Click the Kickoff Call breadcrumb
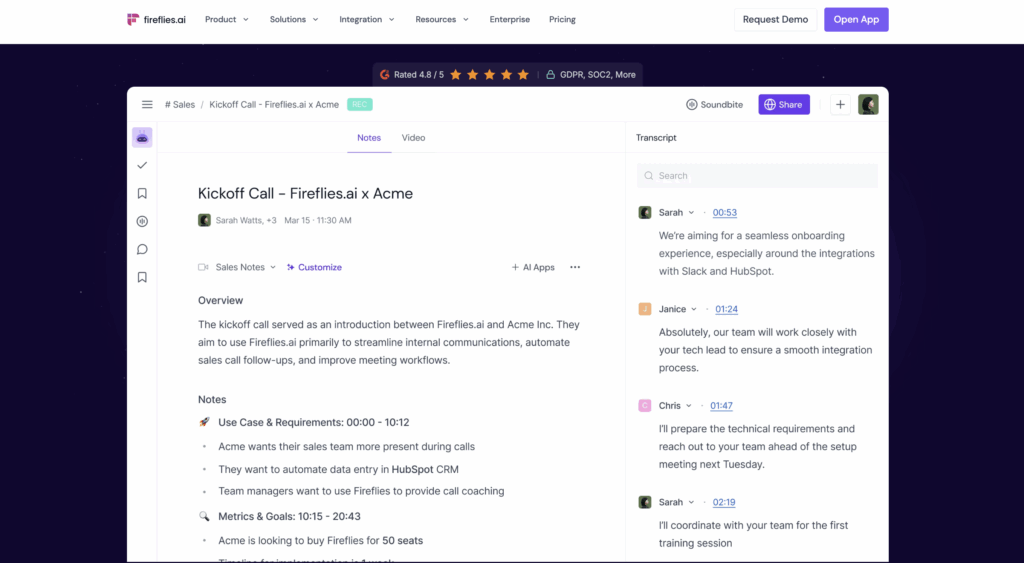The width and height of the screenshot is (1024, 563). pyautogui.click(x=274, y=105)
